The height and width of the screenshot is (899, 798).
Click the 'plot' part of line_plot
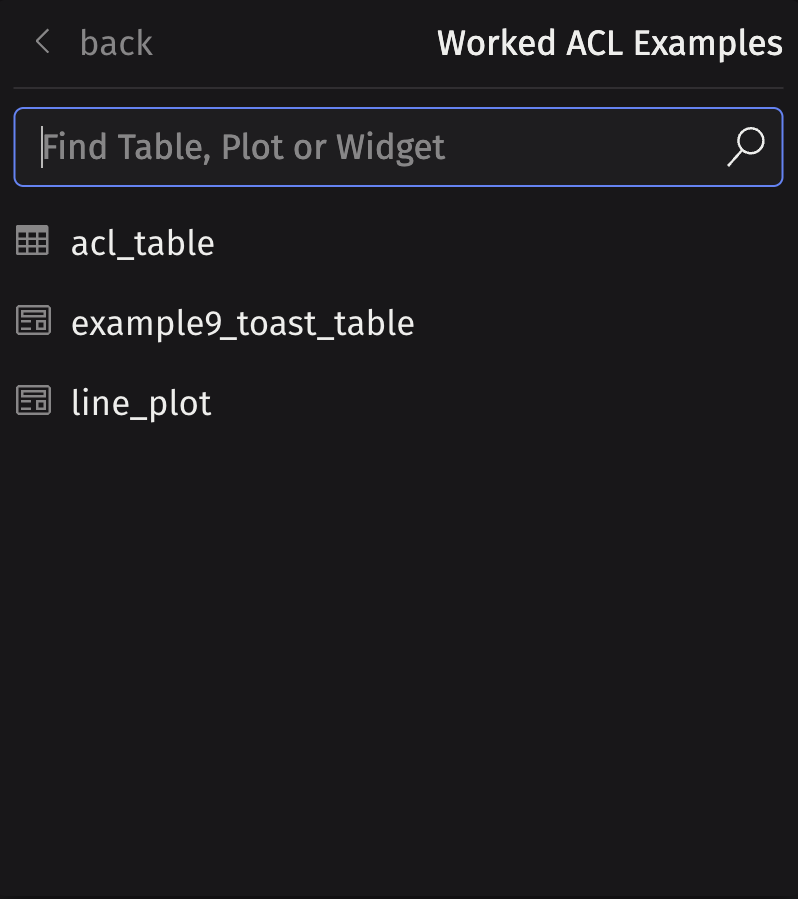(179, 405)
